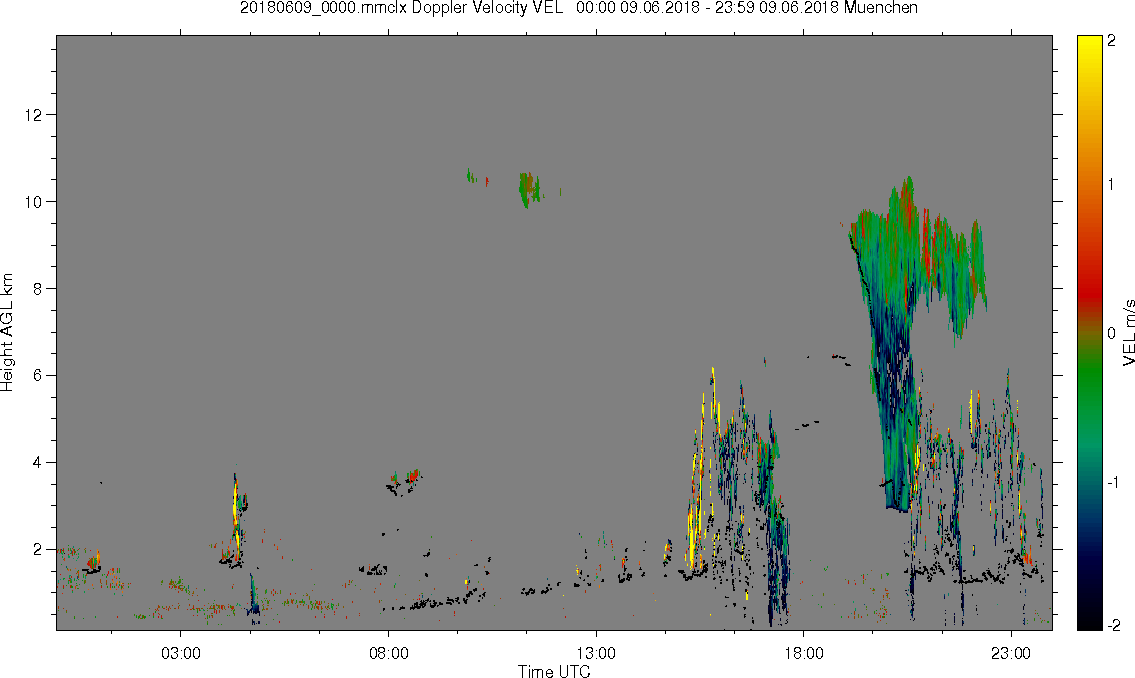This screenshot has height=678, width=1135.
Task: Click the '08:00' time axis label
Action: coord(389,654)
